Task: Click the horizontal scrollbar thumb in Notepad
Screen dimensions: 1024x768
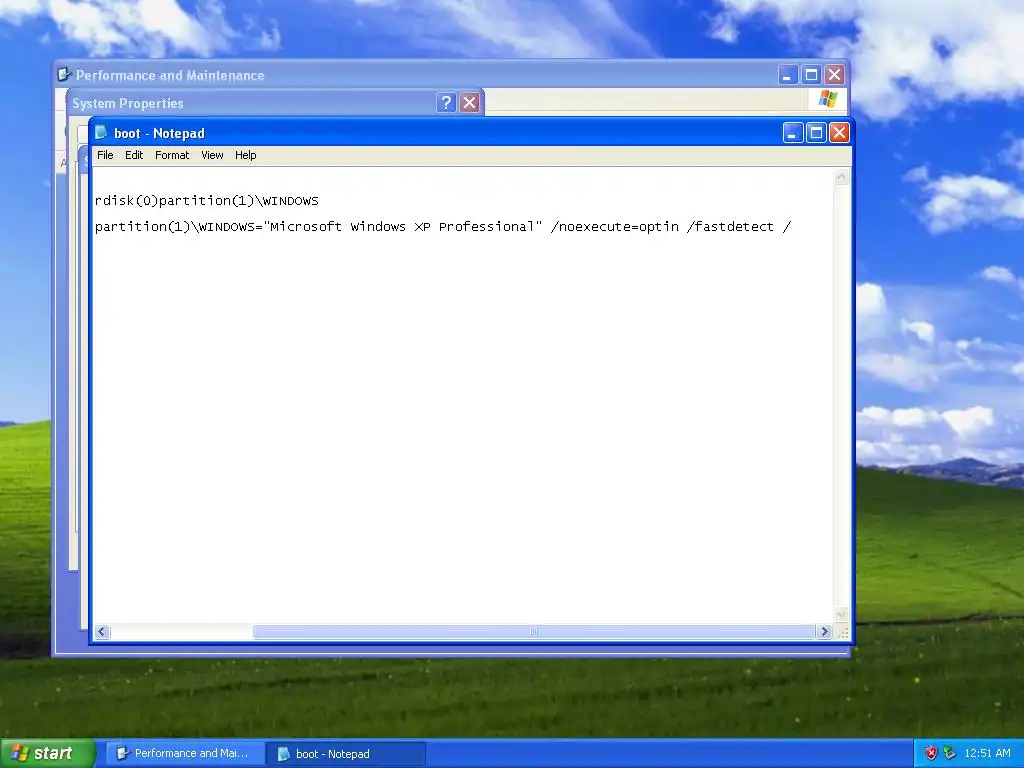Action: coord(534,632)
